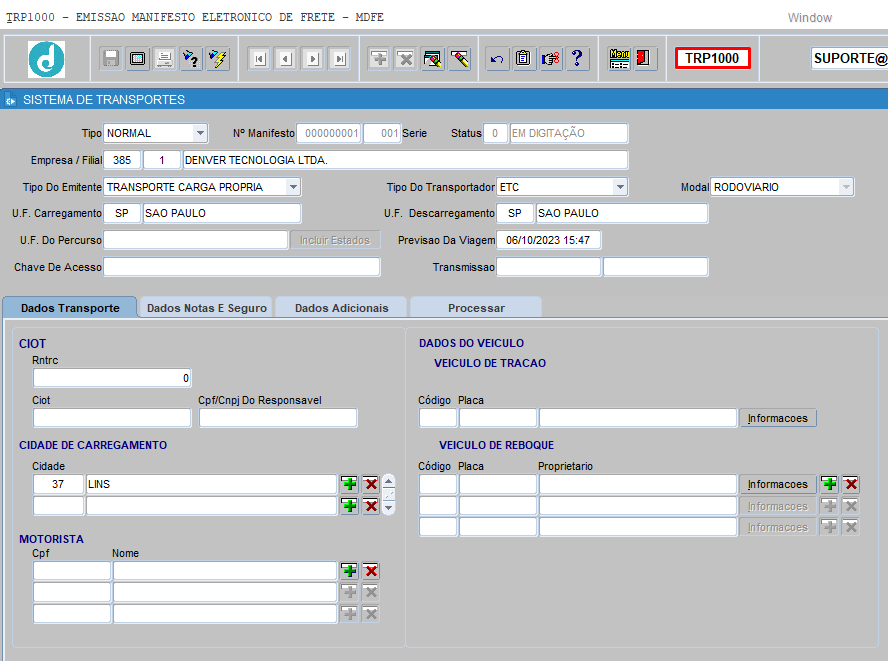Click the toolbar Delete record X icon

coord(405,58)
